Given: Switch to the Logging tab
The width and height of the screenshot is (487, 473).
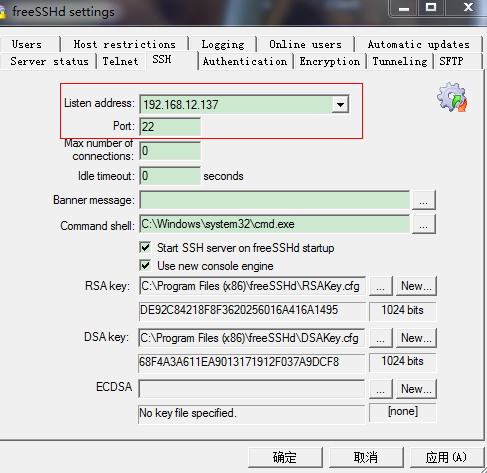Looking at the screenshot, I should click(x=223, y=44).
